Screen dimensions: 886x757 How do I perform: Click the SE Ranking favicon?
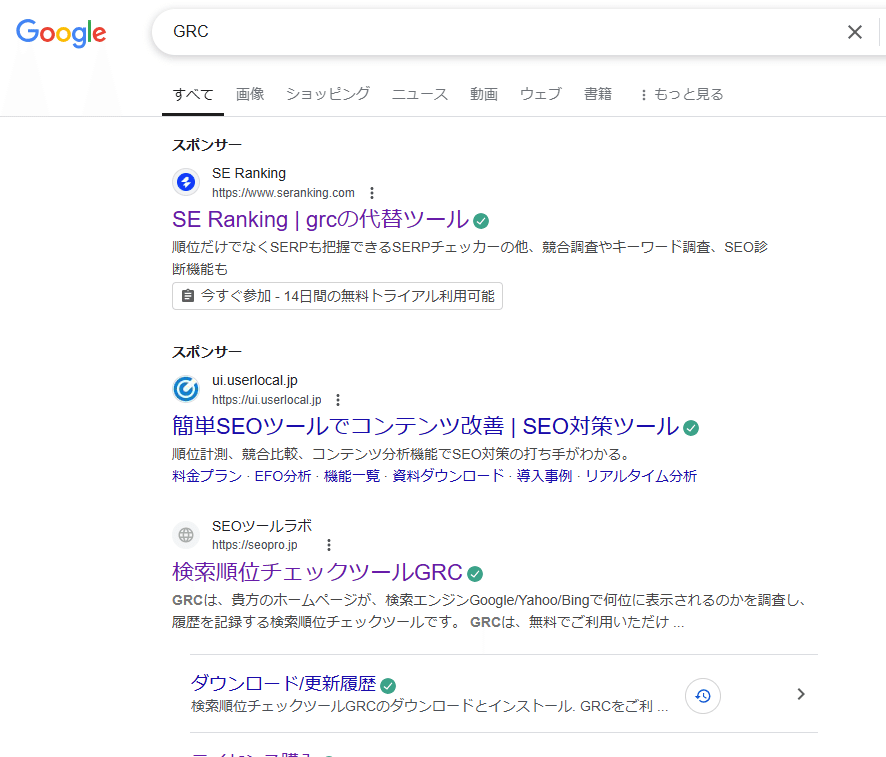186,182
